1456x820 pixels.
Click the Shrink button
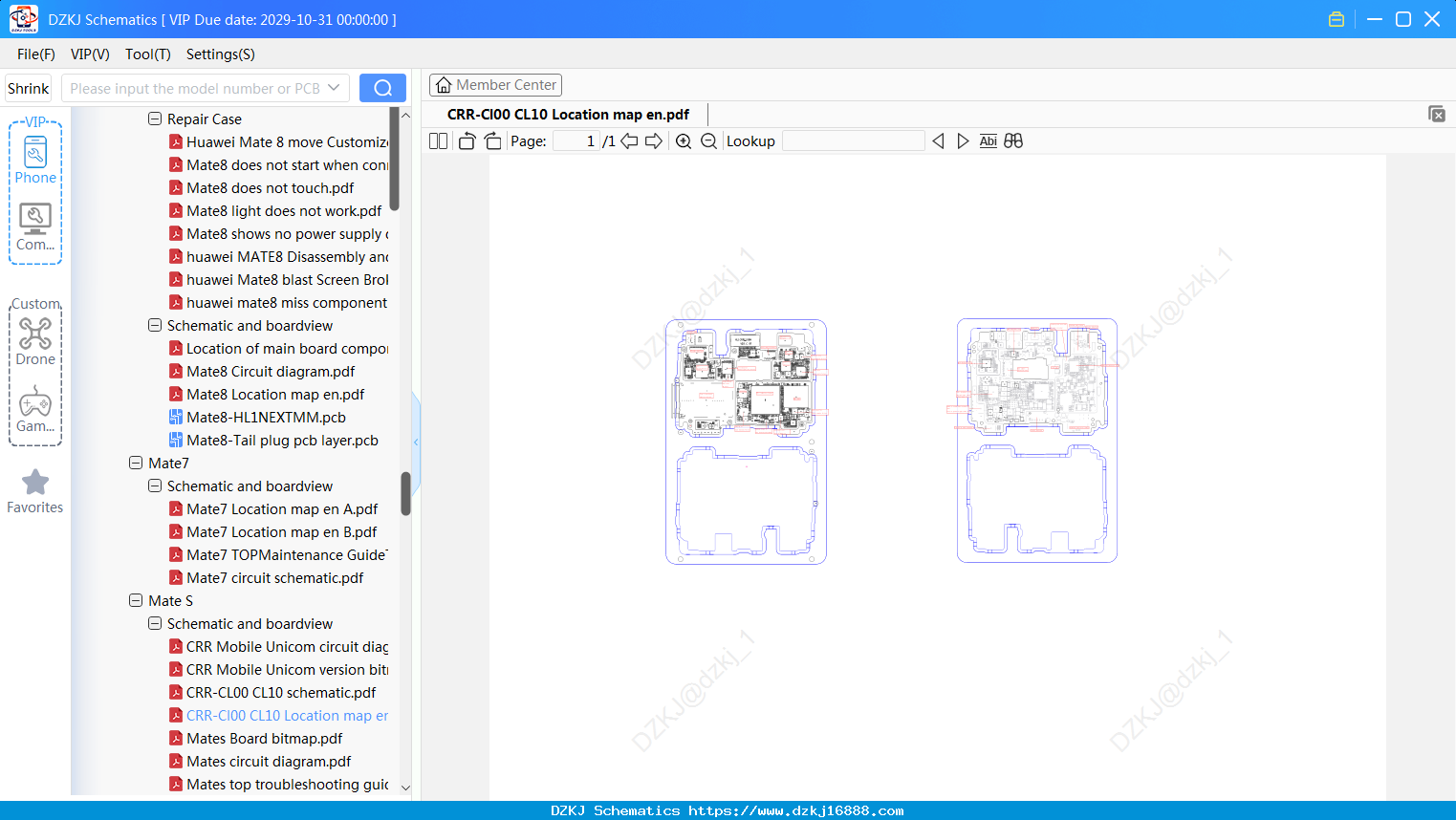(x=28, y=88)
